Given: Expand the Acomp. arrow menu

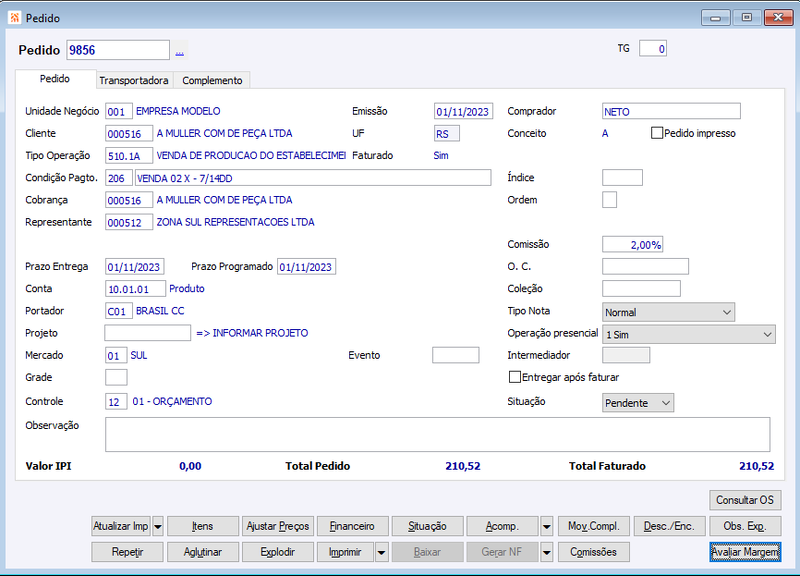Looking at the screenshot, I should click(x=546, y=526).
